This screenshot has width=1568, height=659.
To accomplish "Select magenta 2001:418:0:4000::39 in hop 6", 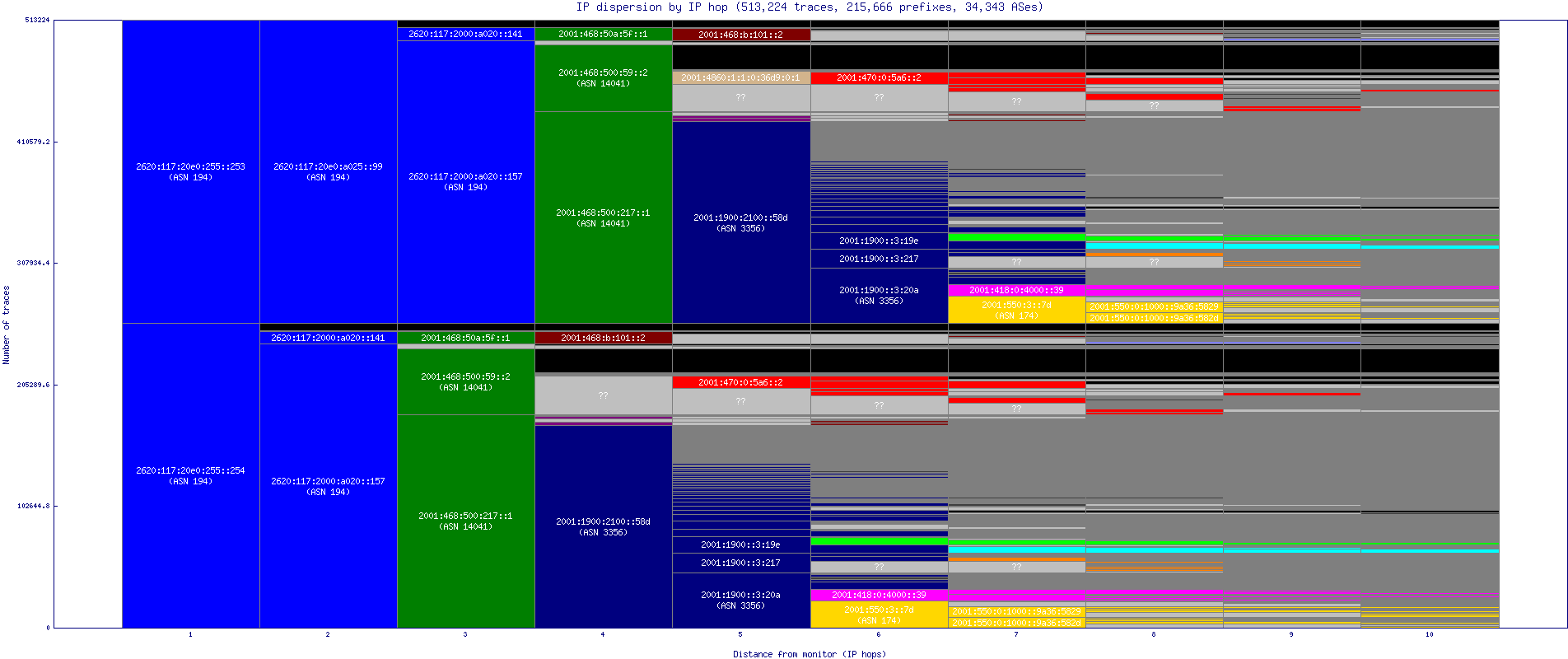I will point(880,595).
